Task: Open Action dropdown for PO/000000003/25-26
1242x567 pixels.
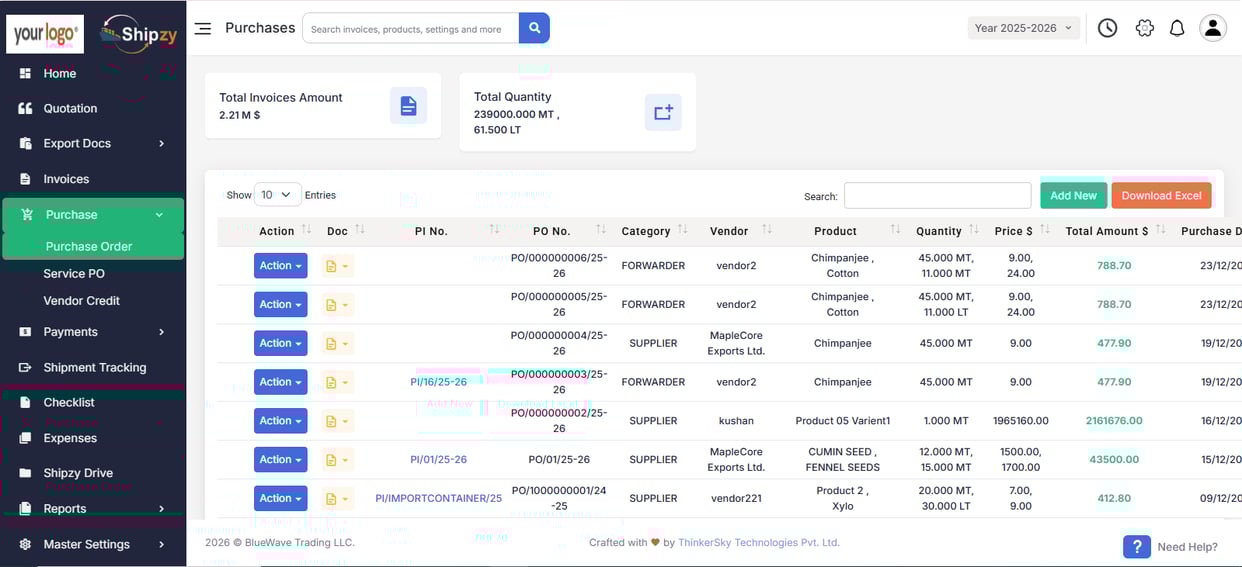Action: coord(280,382)
